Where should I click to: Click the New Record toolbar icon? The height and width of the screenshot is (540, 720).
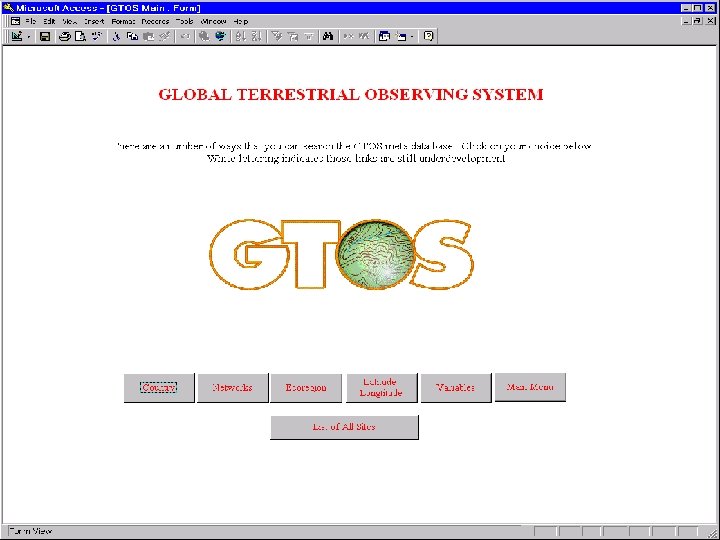click(x=348, y=36)
